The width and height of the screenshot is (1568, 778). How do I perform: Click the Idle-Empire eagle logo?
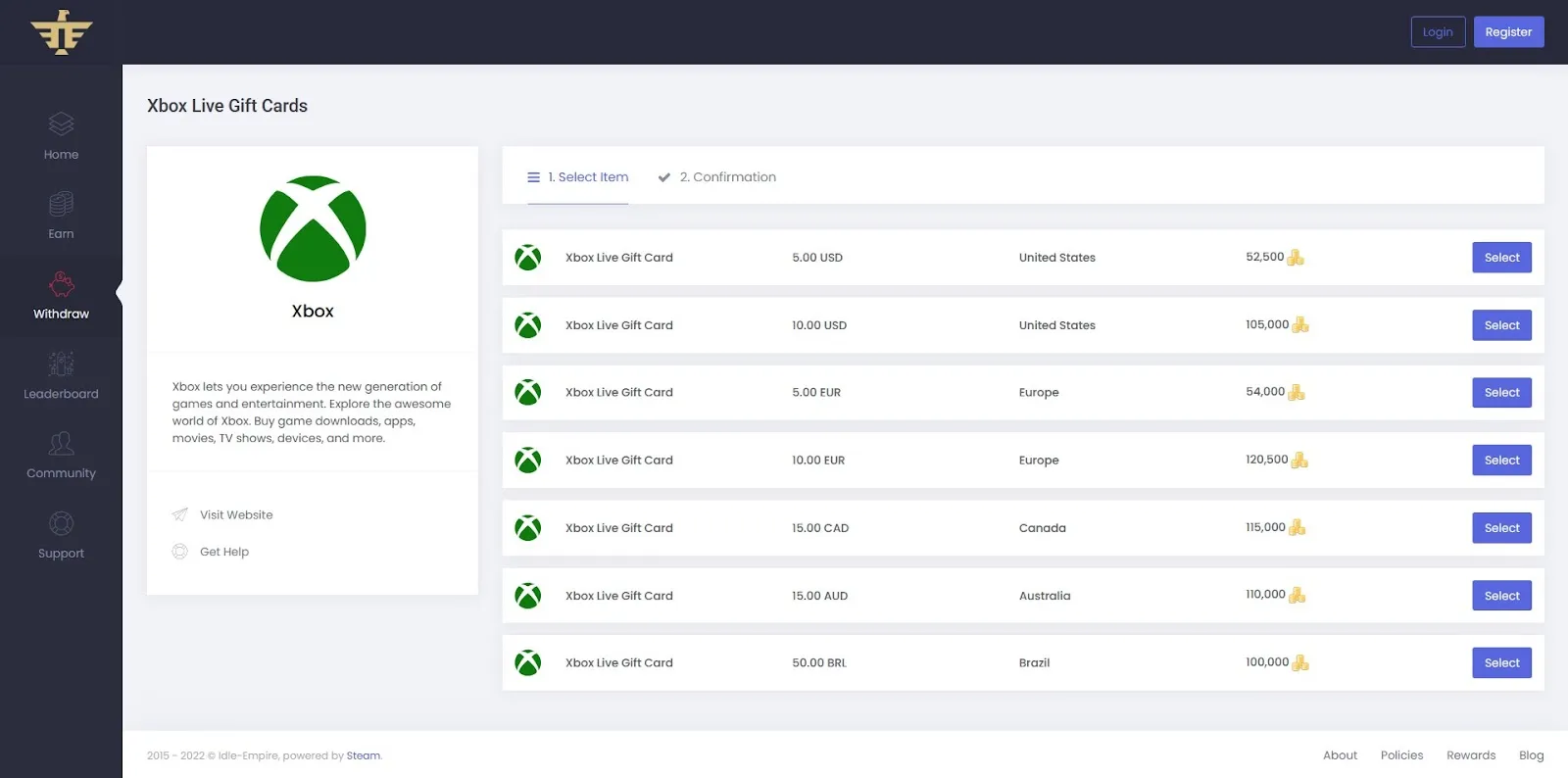61,32
